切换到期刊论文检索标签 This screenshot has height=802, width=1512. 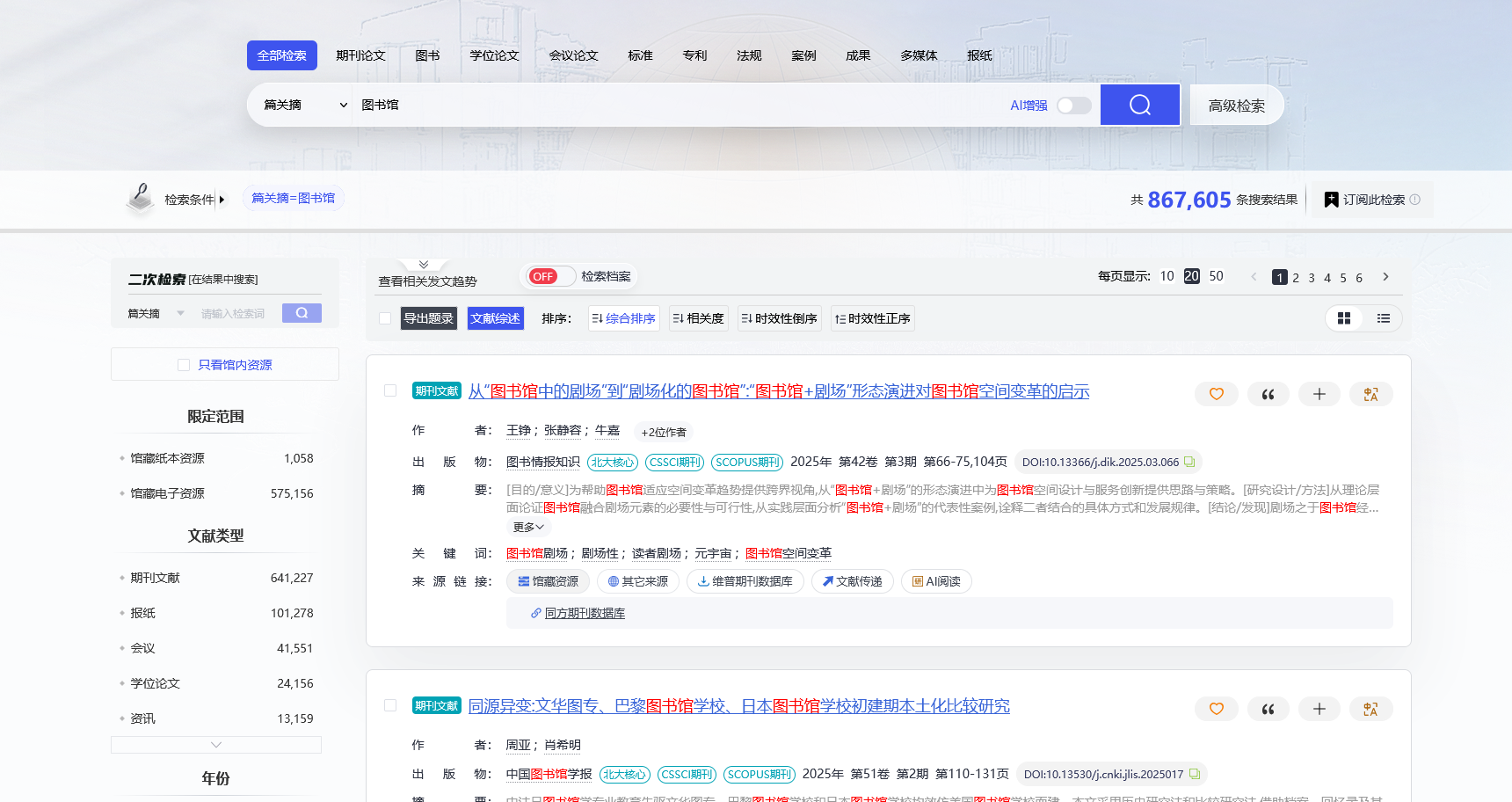[x=360, y=55]
